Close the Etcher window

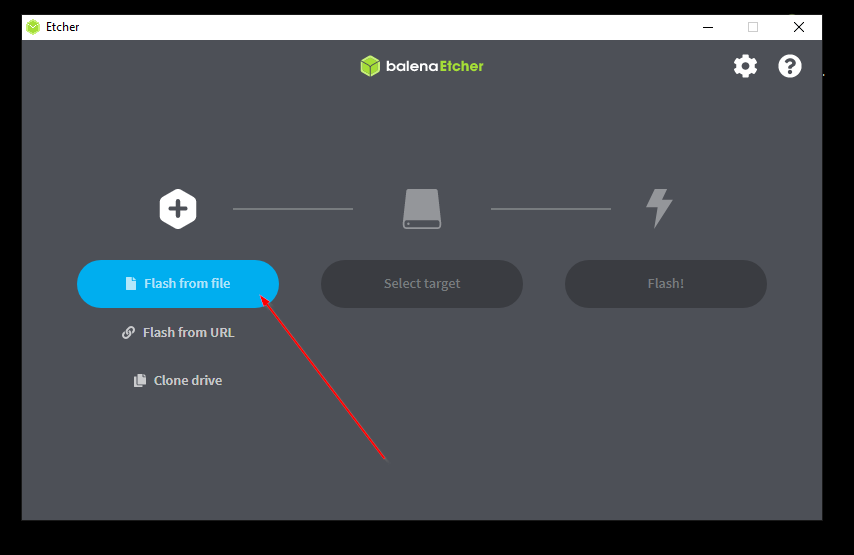[x=798, y=27]
